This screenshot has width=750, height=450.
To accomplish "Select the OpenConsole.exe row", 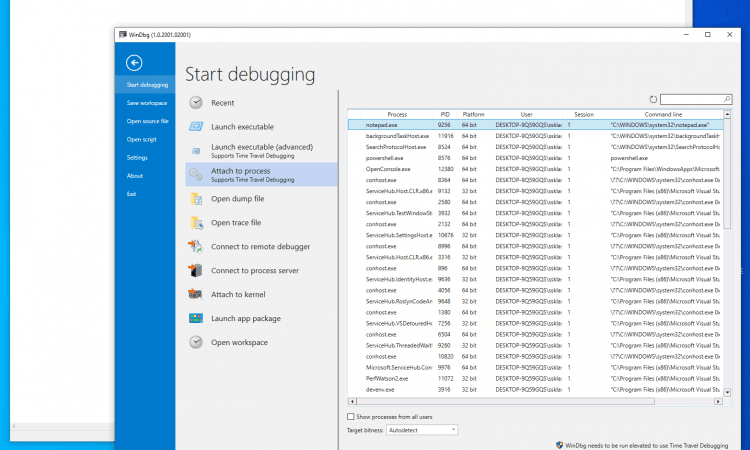I will 535,169.
